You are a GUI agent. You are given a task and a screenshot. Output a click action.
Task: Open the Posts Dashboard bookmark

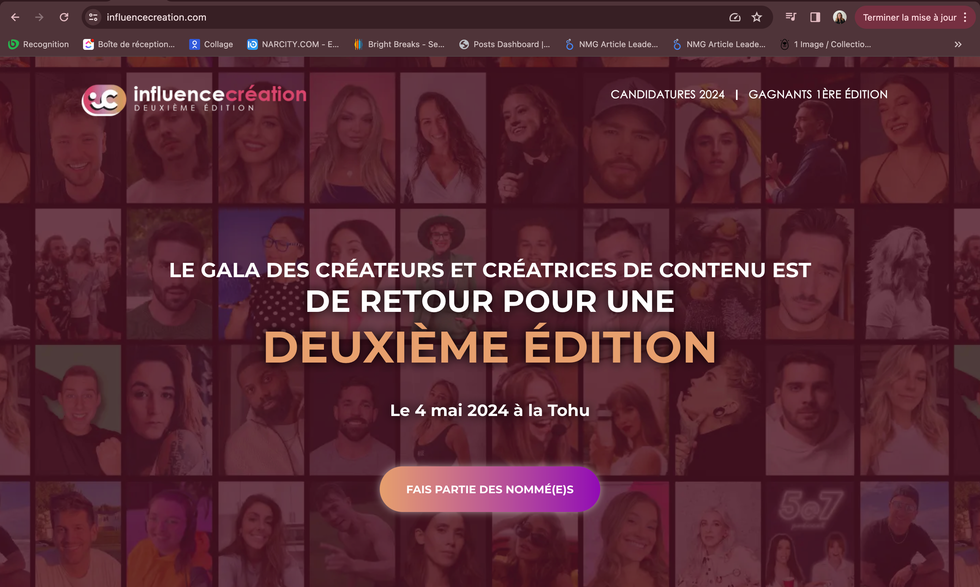(504, 44)
